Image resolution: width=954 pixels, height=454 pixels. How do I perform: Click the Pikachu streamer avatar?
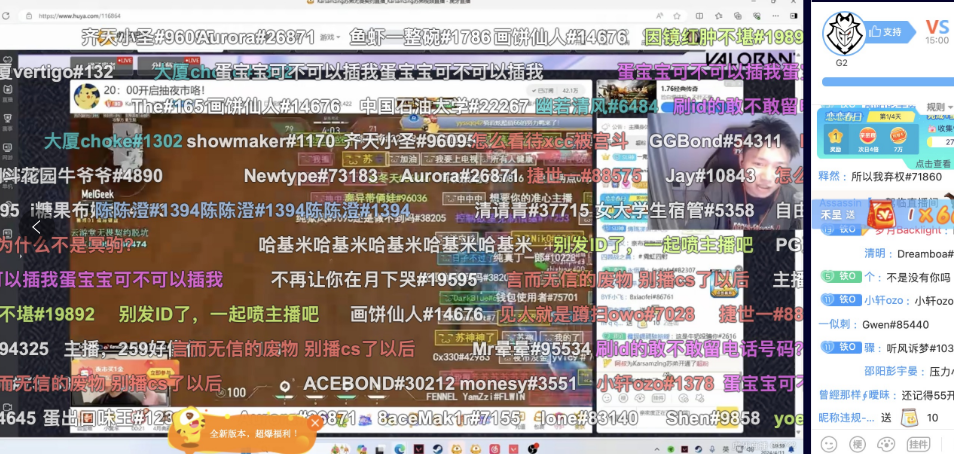click(x=86, y=97)
